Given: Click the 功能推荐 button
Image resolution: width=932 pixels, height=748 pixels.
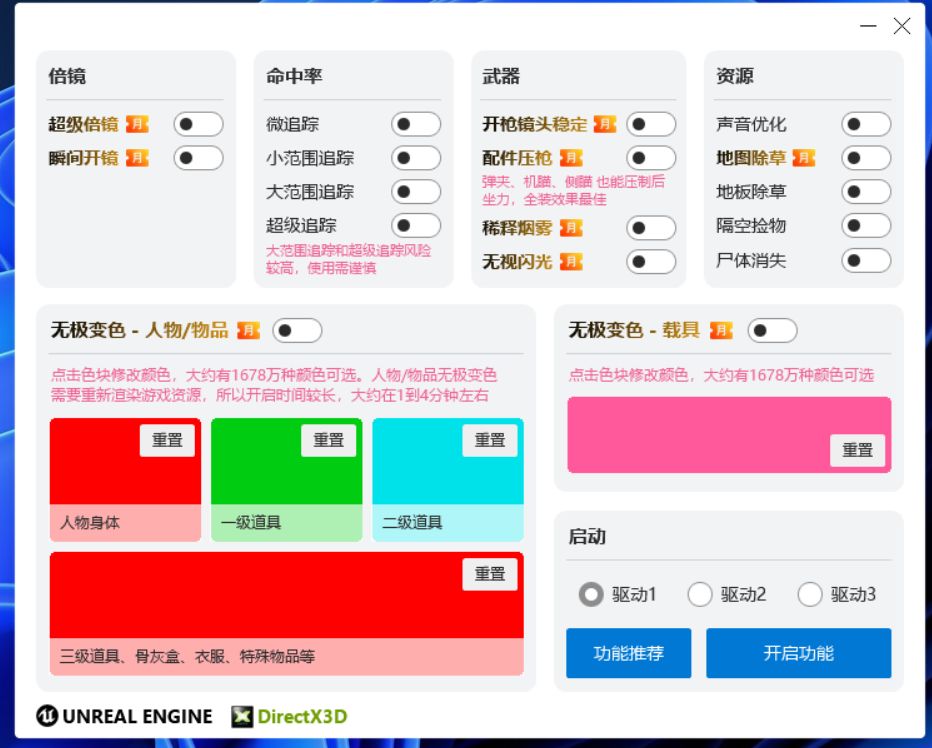Looking at the screenshot, I should [628, 653].
